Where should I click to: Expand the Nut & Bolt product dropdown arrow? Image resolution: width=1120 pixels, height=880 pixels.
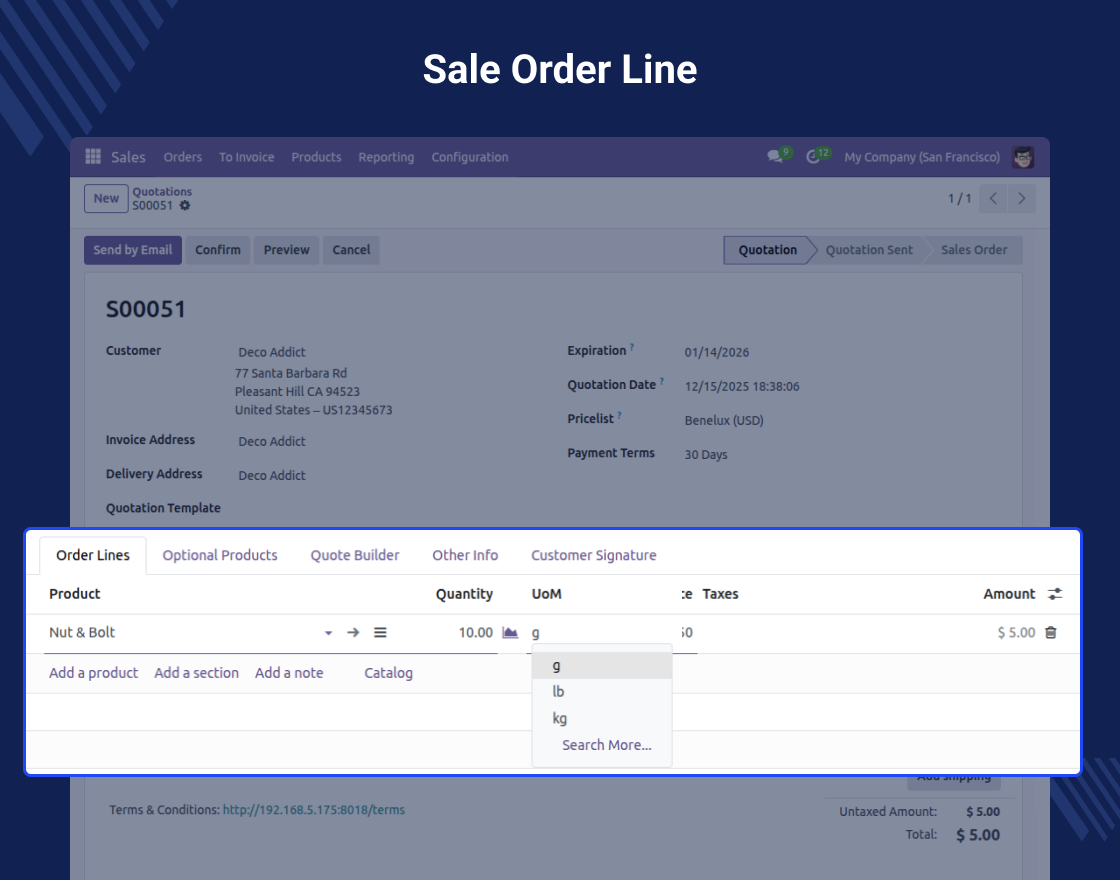328,633
